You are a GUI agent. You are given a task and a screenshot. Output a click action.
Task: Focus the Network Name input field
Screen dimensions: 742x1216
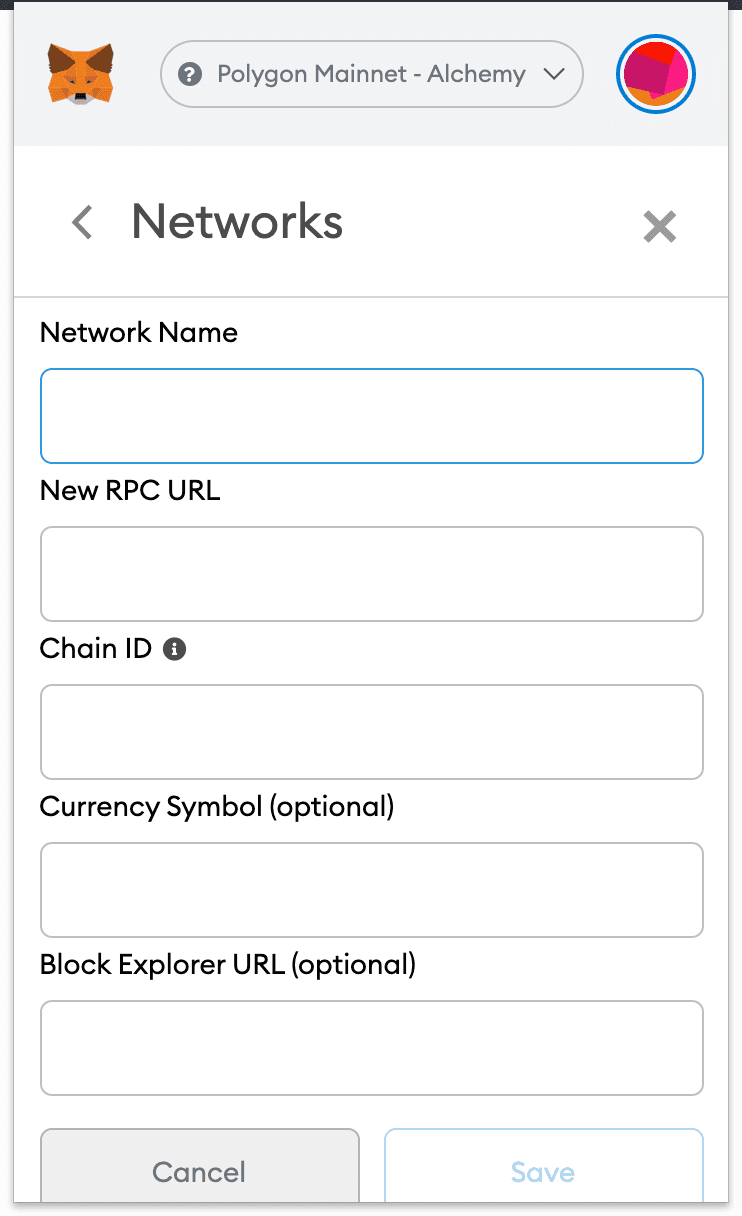tap(371, 416)
